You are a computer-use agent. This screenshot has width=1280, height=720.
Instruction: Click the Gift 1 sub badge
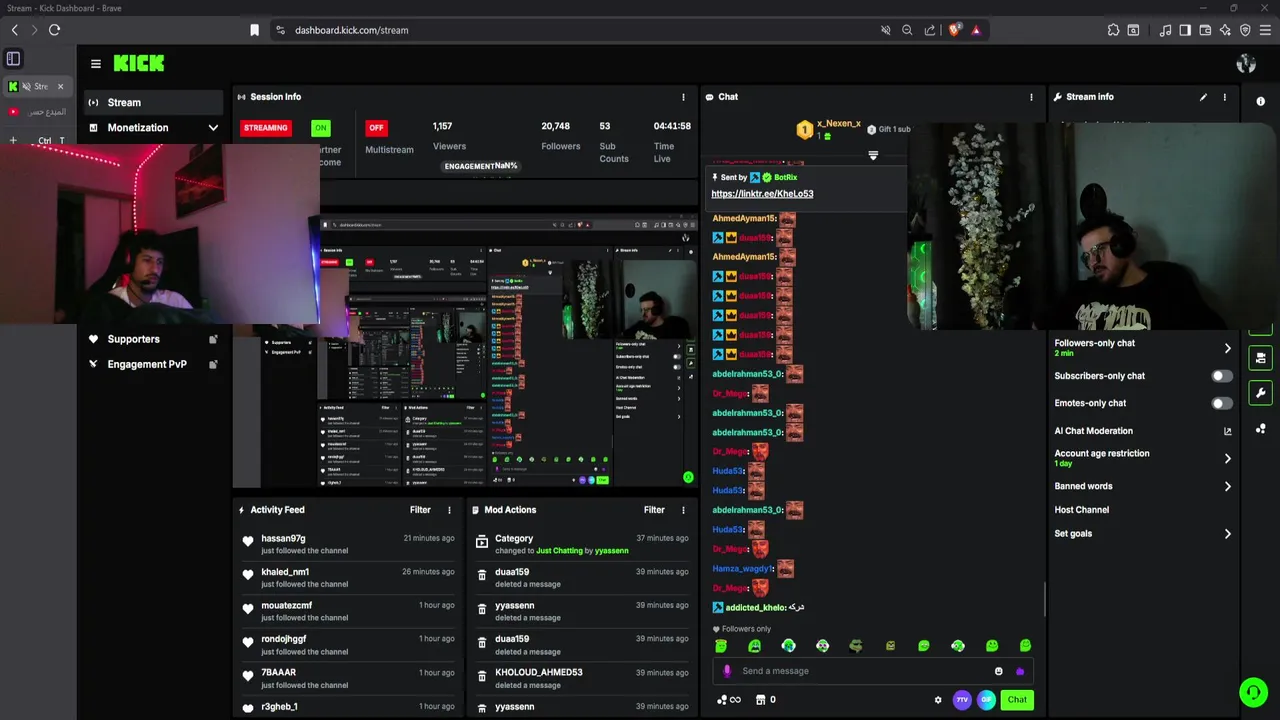pyautogui.click(x=888, y=129)
